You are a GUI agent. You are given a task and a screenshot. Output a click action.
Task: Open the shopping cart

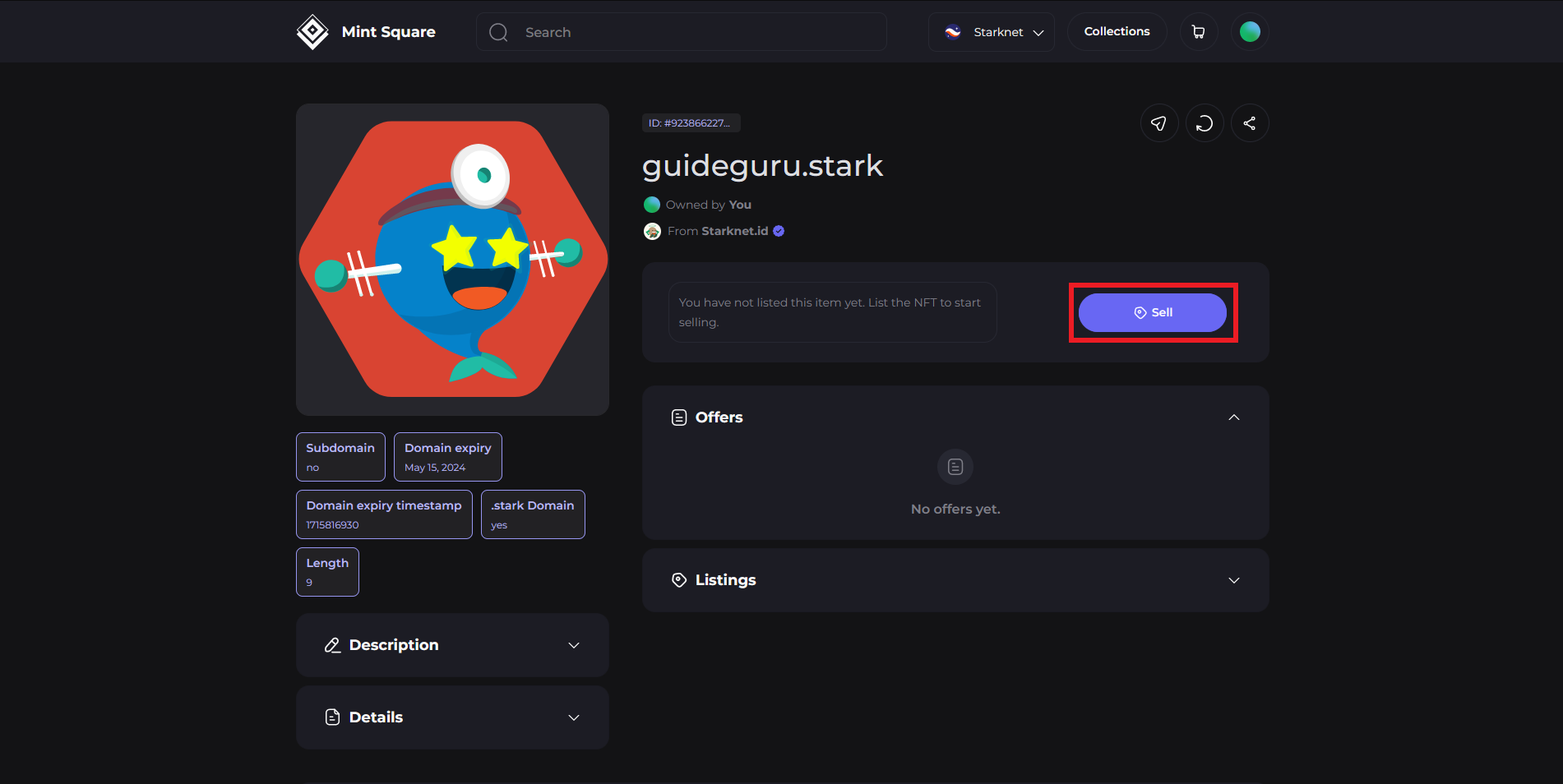[x=1198, y=32]
